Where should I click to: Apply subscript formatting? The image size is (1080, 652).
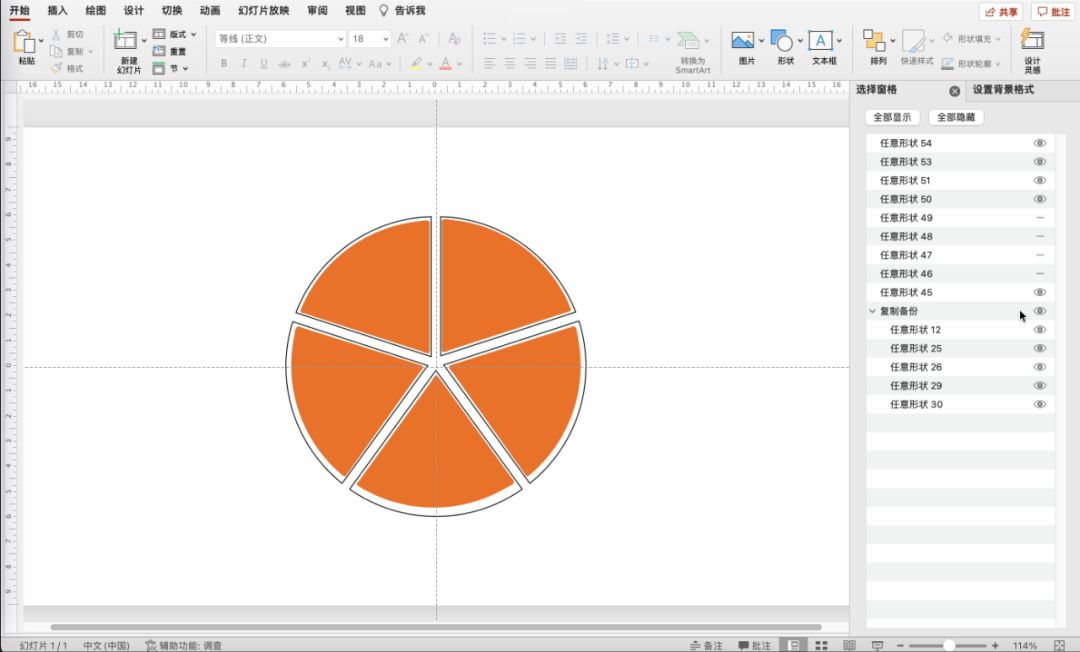tap(325, 64)
